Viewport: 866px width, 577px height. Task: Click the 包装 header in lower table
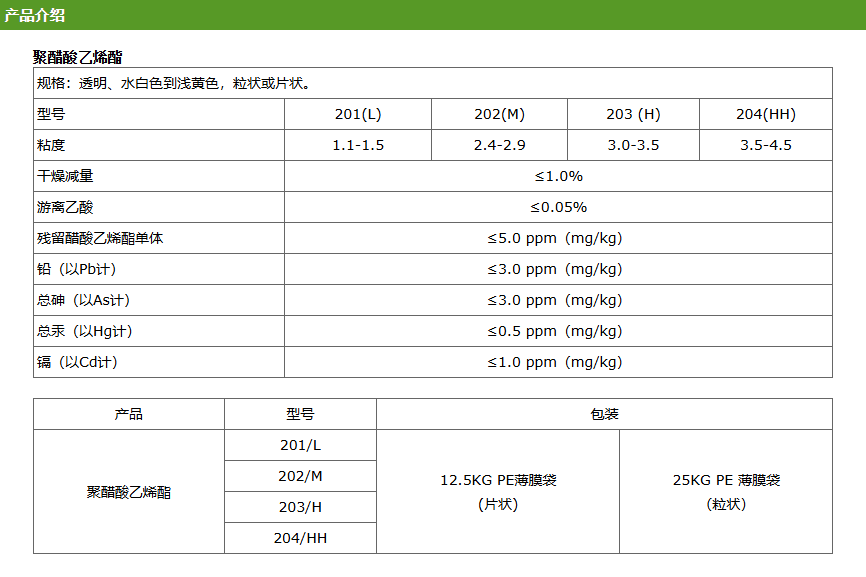pyautogui.click(x=604, y=414)
